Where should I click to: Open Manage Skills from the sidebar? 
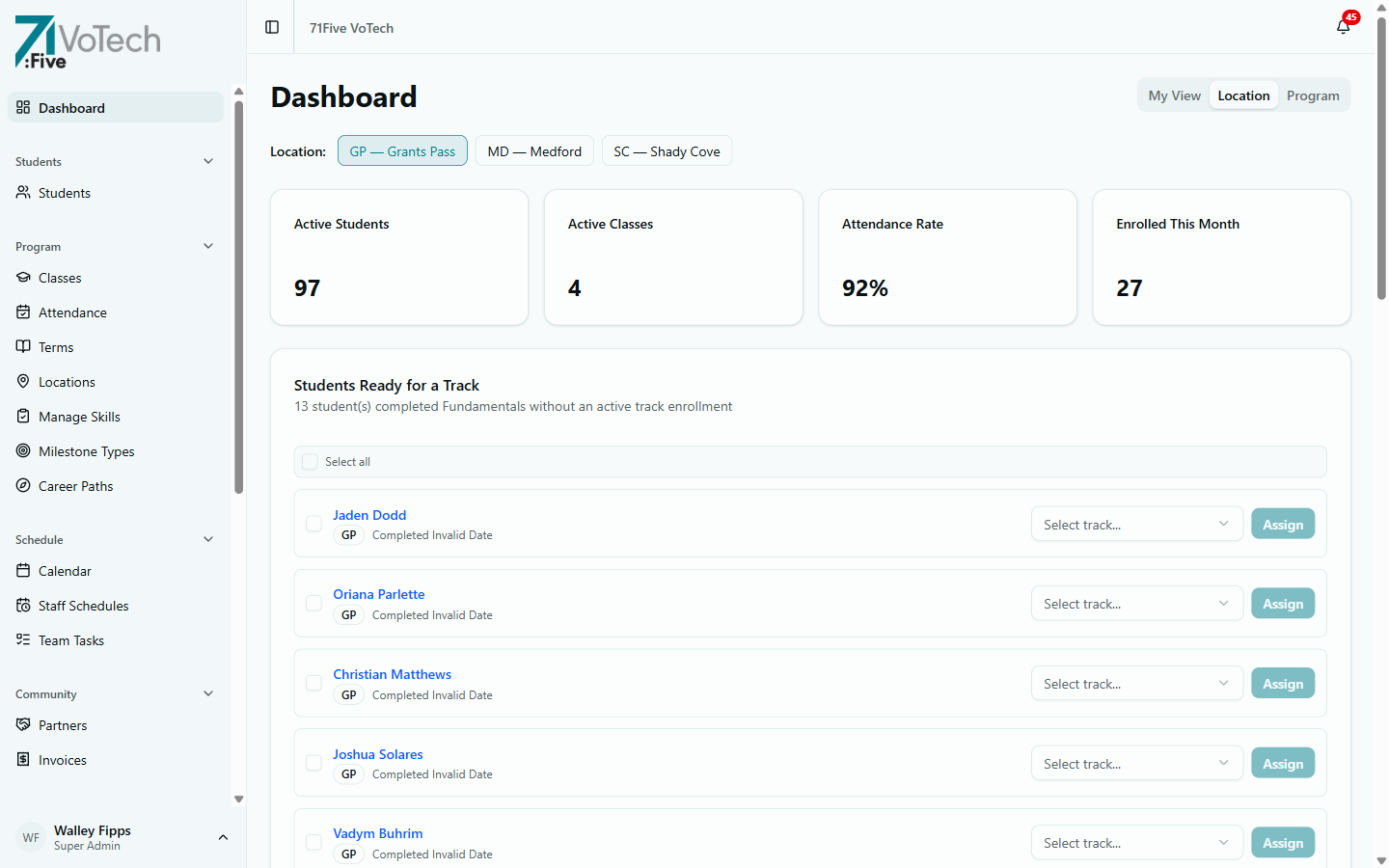pos(22,416)
